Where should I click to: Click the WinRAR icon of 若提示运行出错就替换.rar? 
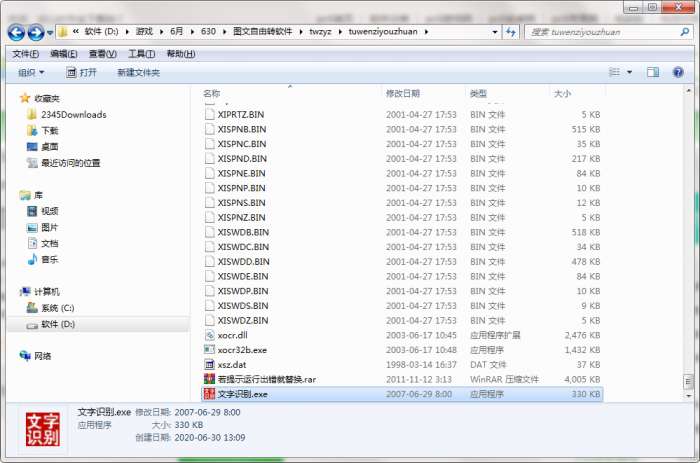[x=209, y=380]
